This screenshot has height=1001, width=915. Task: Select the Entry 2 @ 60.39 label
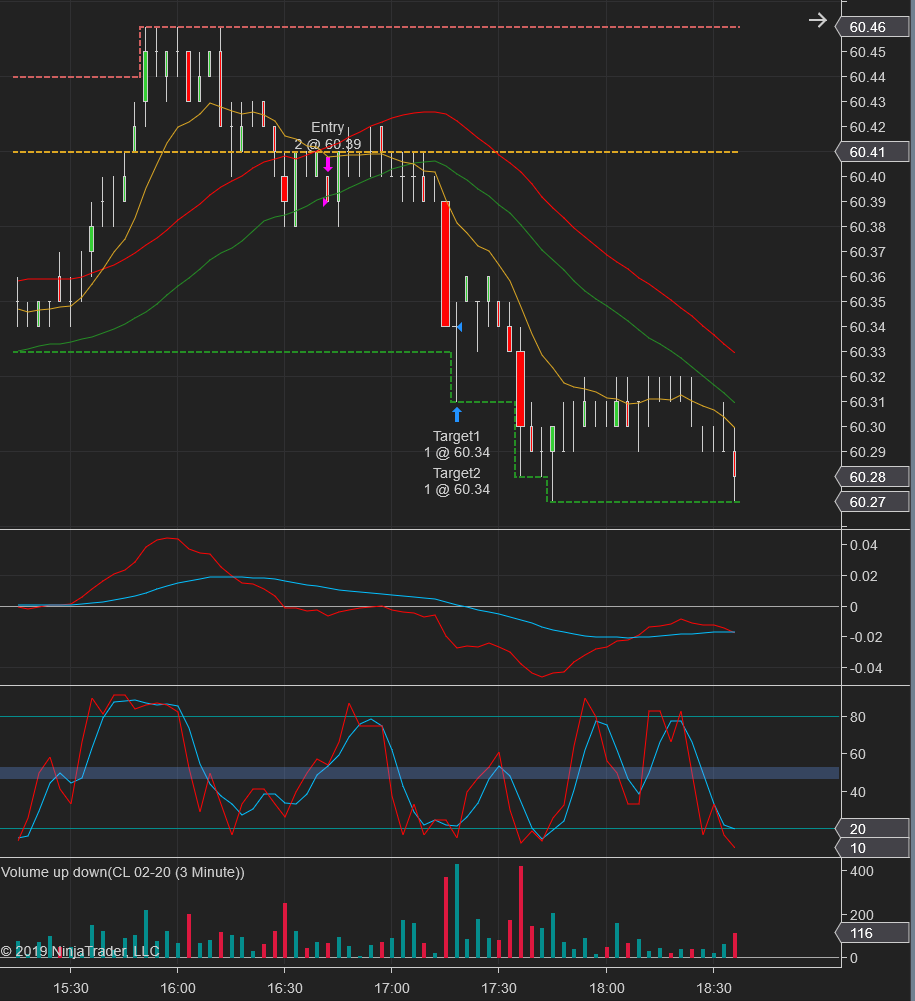pos(328,136)
